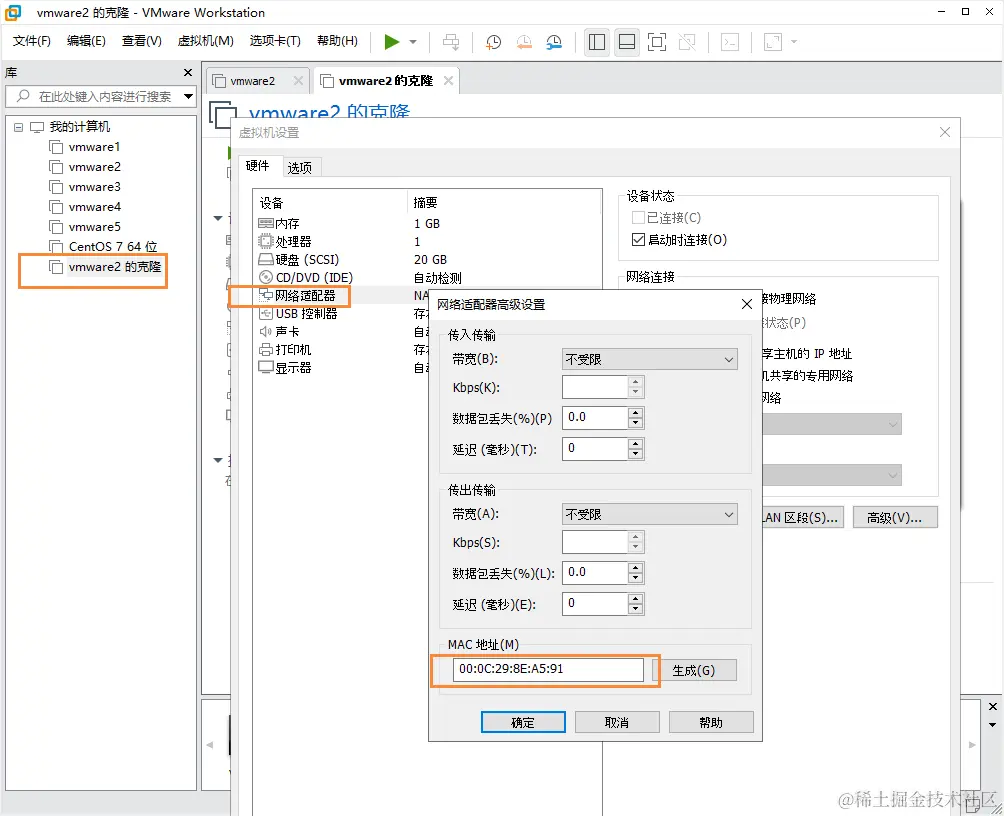The height and width of the screenshot is (816, 1004).
Task: Select vmware4 in the library tree
Action: 94,207
